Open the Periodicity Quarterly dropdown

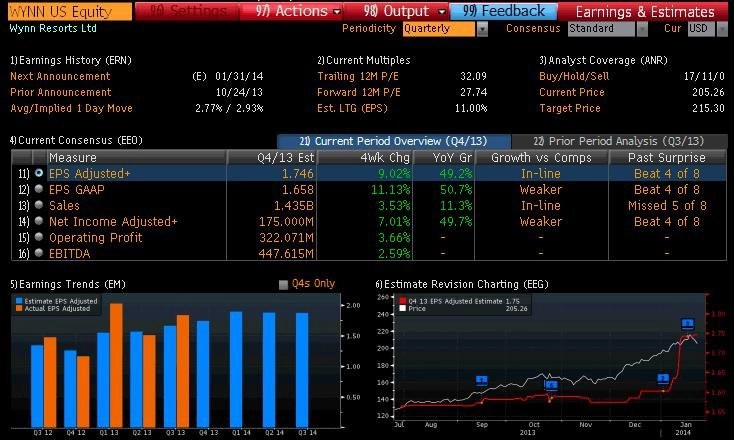point(482,29)
